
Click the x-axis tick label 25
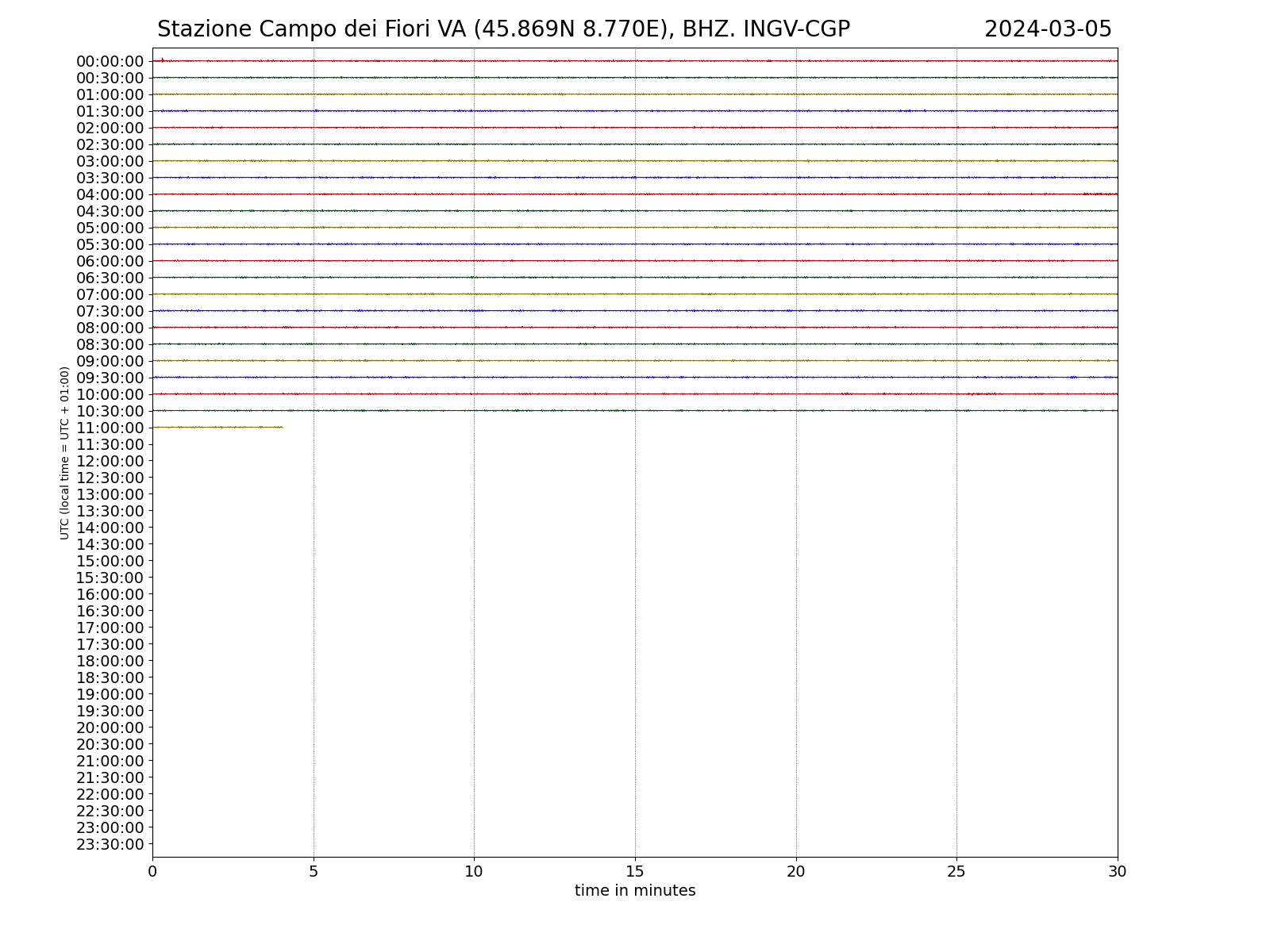(x=956, y=871)
